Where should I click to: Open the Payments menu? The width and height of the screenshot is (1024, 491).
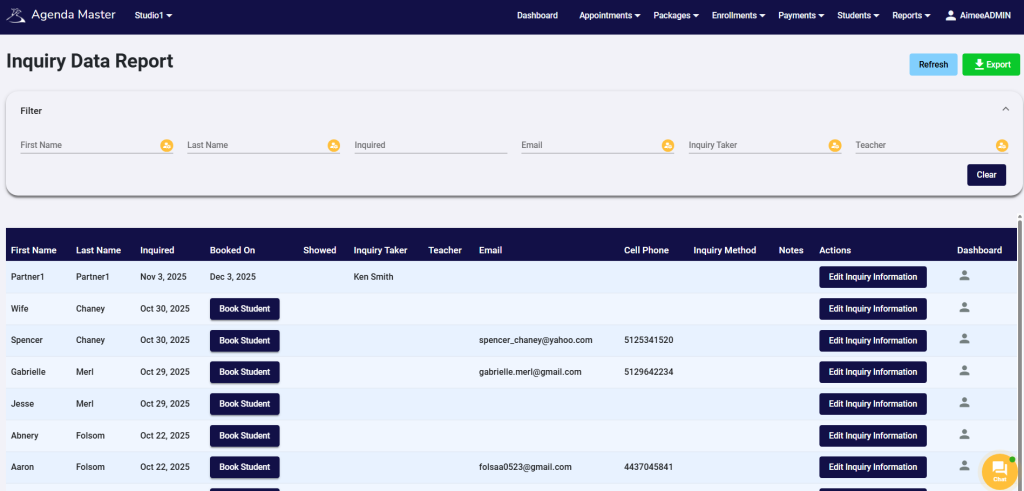tap(801, 16)
